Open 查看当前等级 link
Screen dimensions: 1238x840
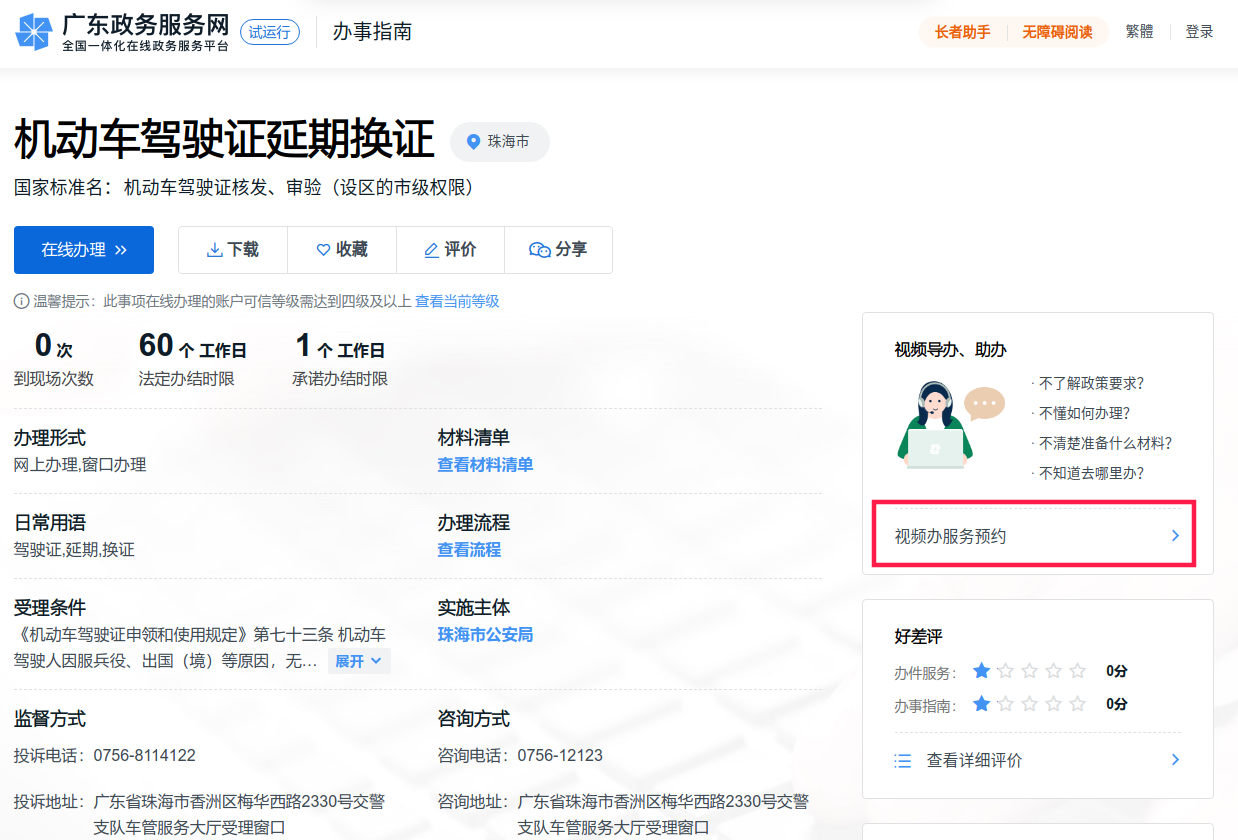457,301
